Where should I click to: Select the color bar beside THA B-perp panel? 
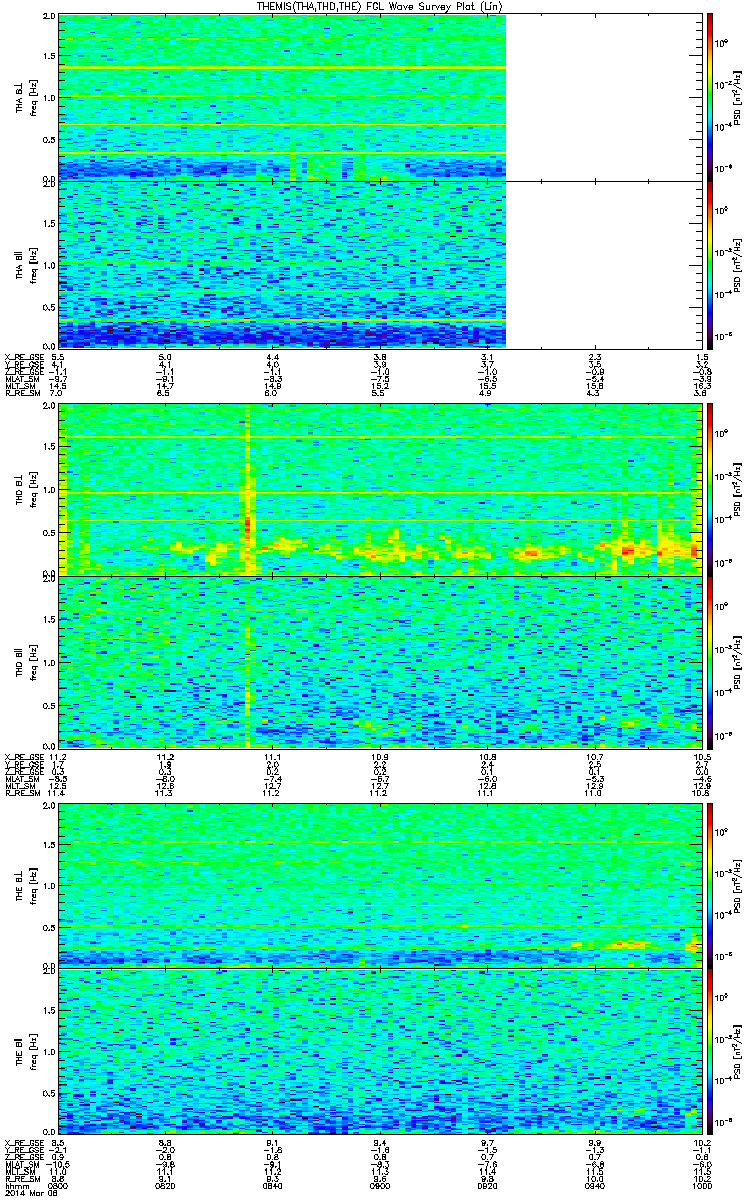(709, 96)
